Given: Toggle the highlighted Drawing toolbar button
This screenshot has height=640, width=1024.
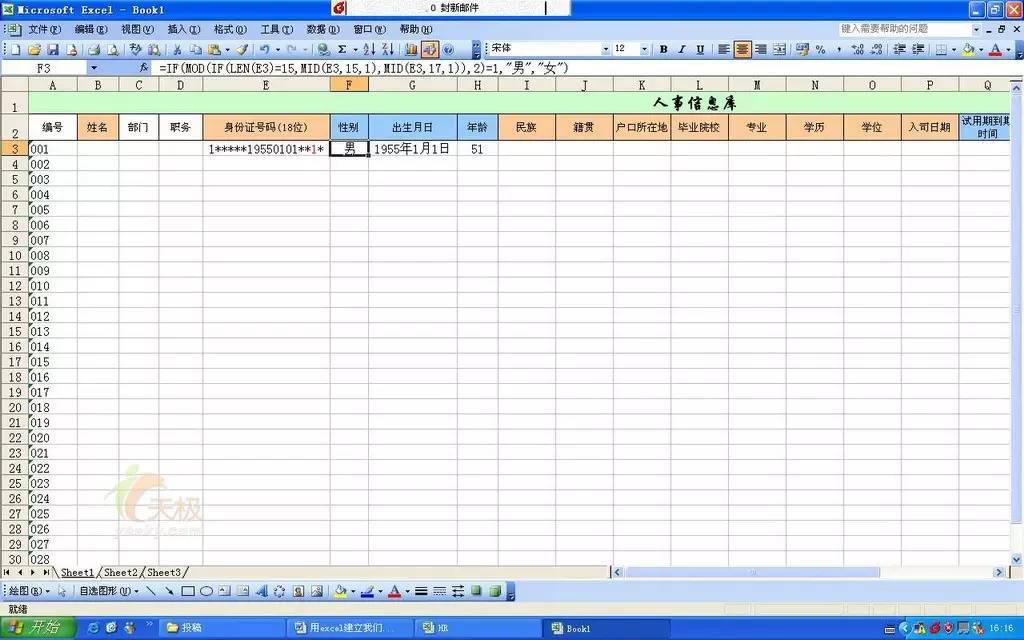Looking at the screenshot, I should [430, 50].
